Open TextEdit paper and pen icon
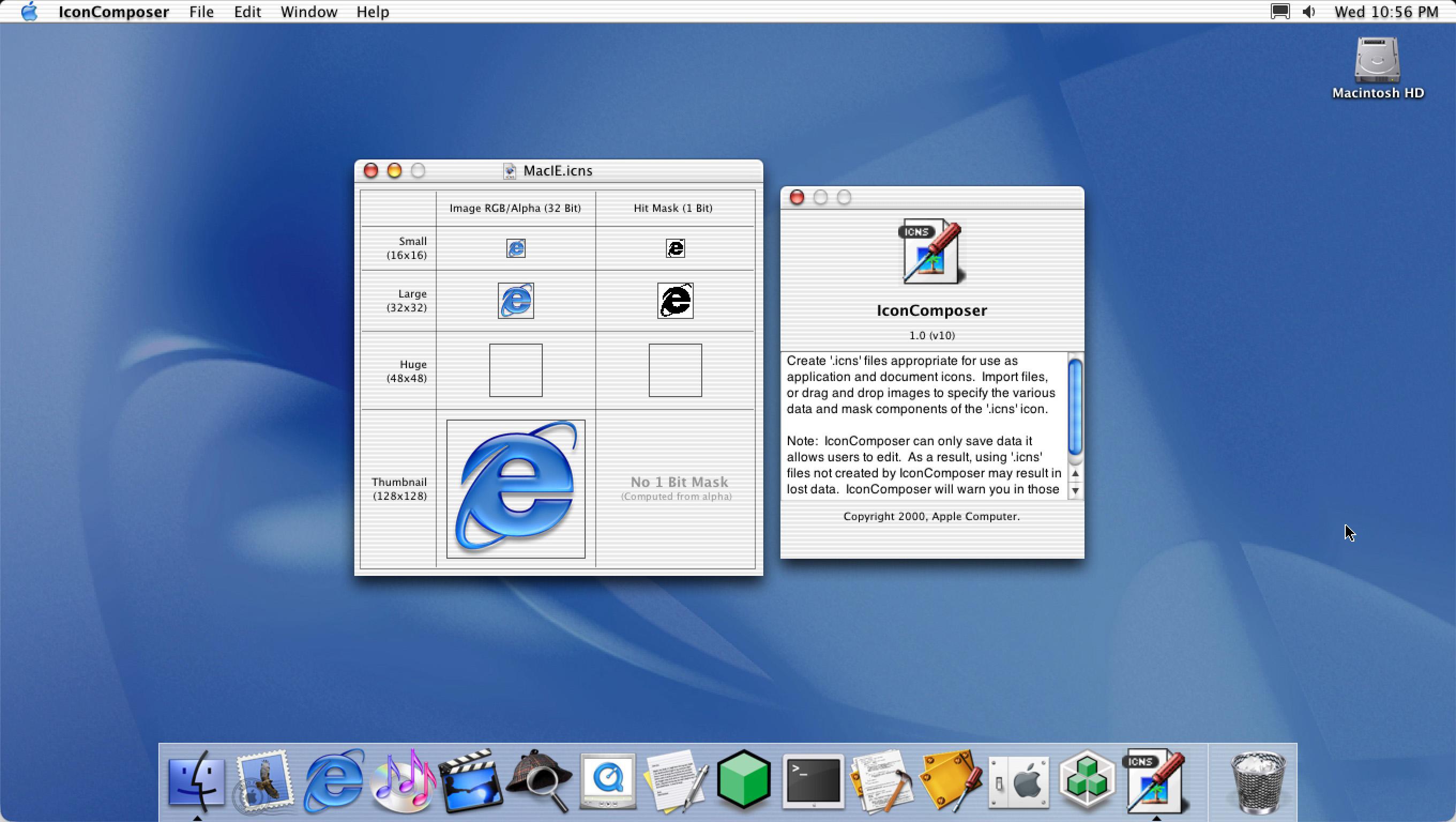The width and height of the screenshot is (1456, 822). 676,782
